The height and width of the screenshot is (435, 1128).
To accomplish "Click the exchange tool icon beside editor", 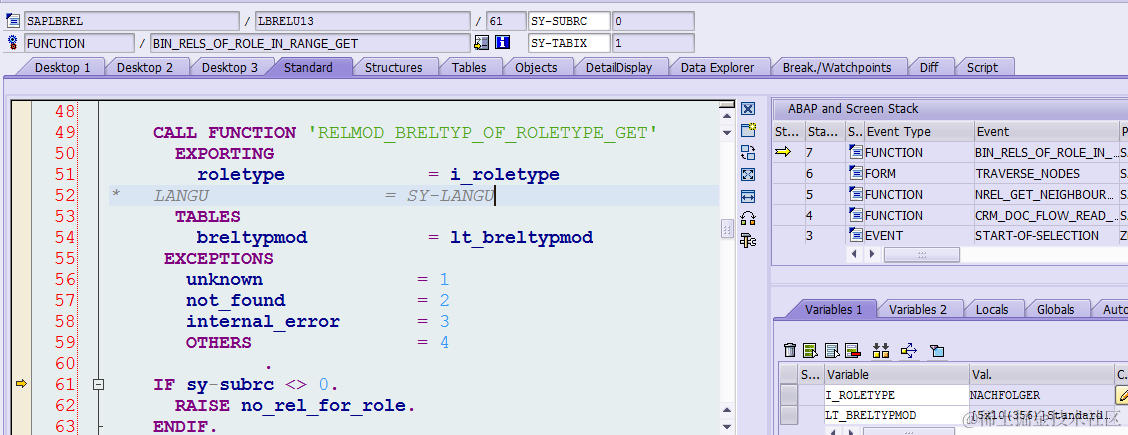I will (747, 152).
